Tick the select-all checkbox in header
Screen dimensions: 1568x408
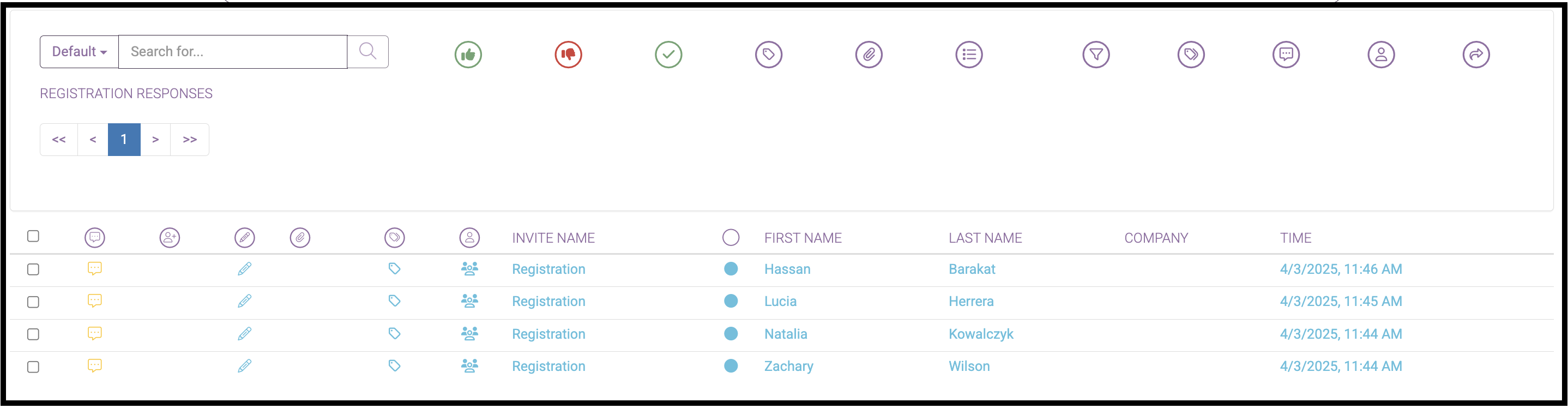point(33,236)
